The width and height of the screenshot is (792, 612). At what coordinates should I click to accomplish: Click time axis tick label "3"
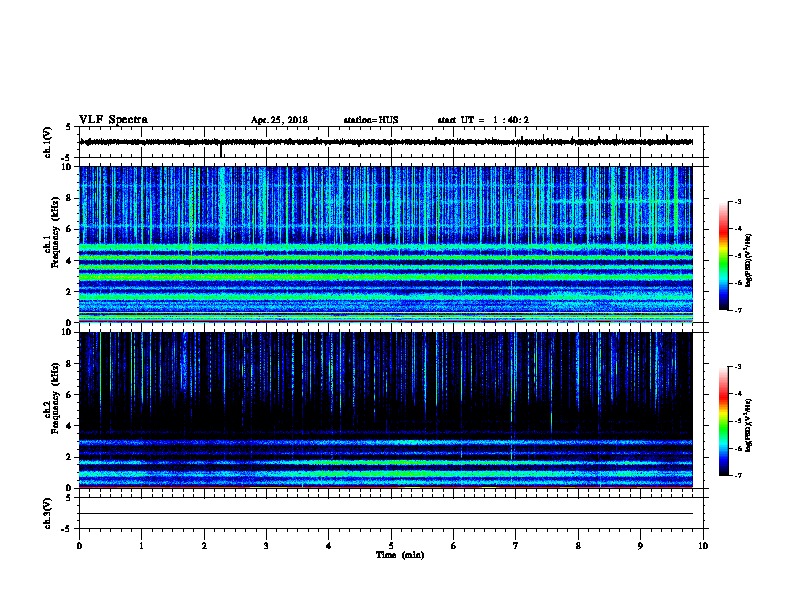[x=266, y=546]
